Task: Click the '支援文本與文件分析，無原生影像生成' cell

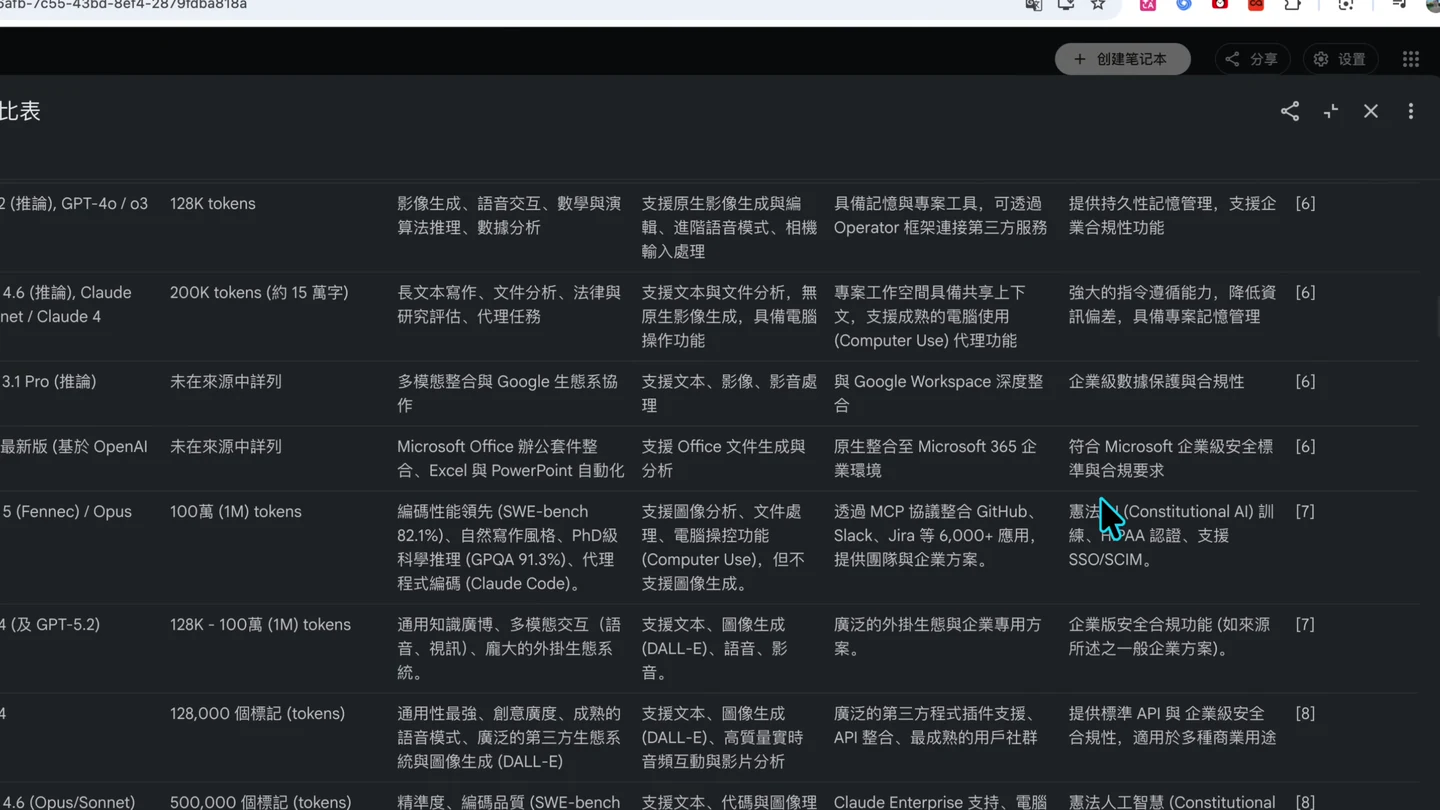Action: pos(729,316)
